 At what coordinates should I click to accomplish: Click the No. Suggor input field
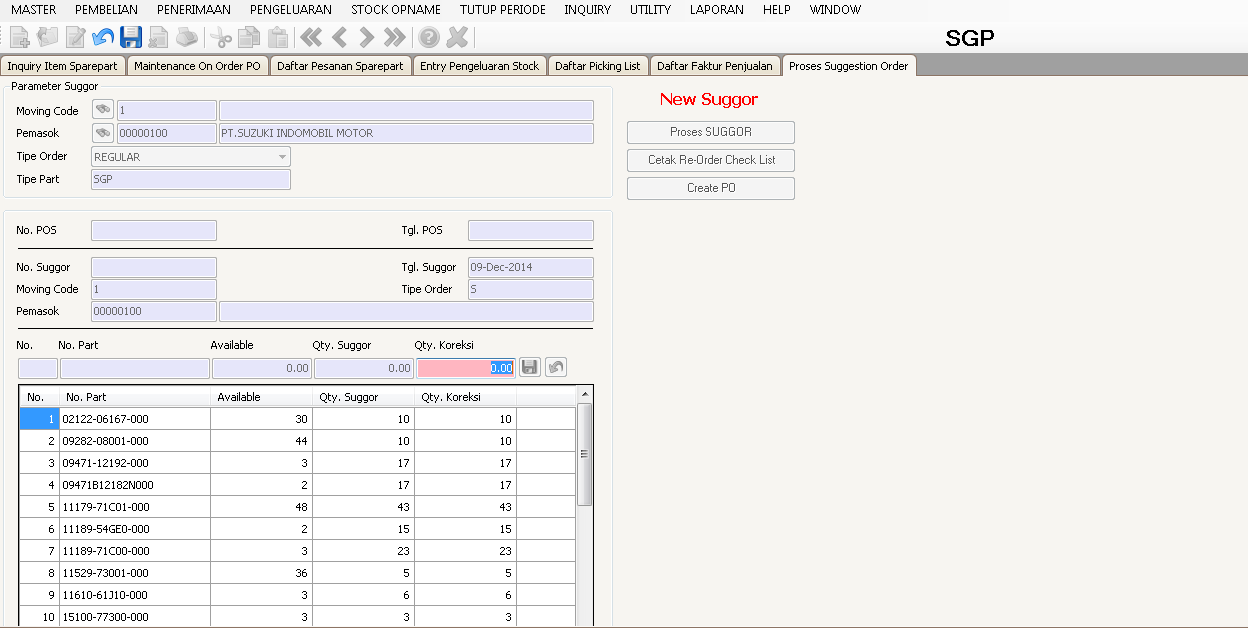click(154, 267)
